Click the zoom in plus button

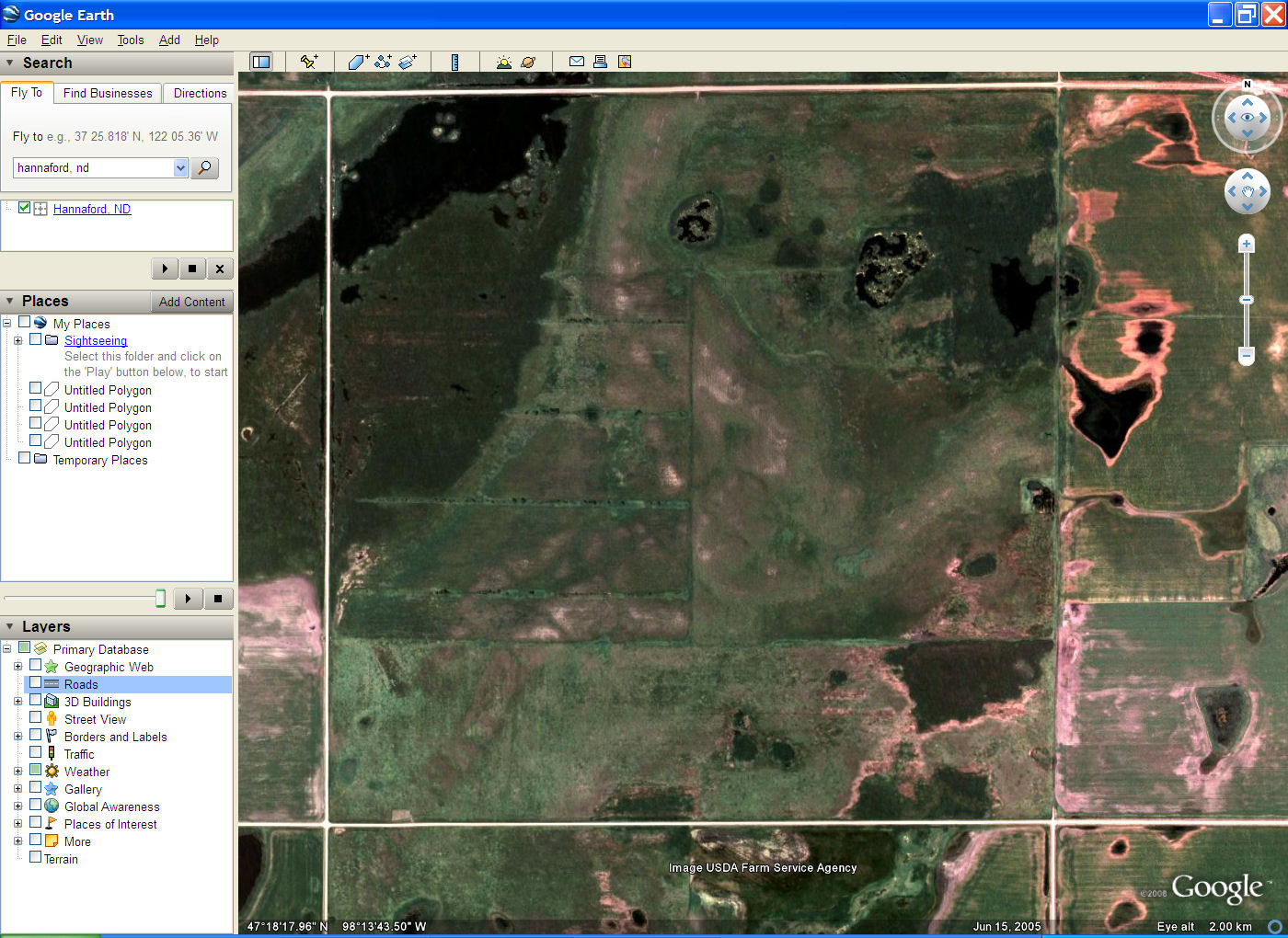pos(1247,244)
